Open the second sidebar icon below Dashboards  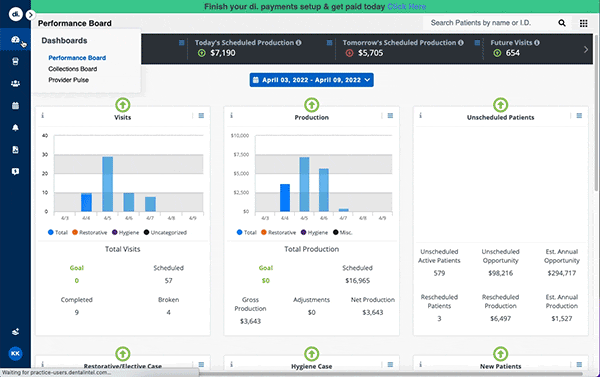(x=15, y=61)
